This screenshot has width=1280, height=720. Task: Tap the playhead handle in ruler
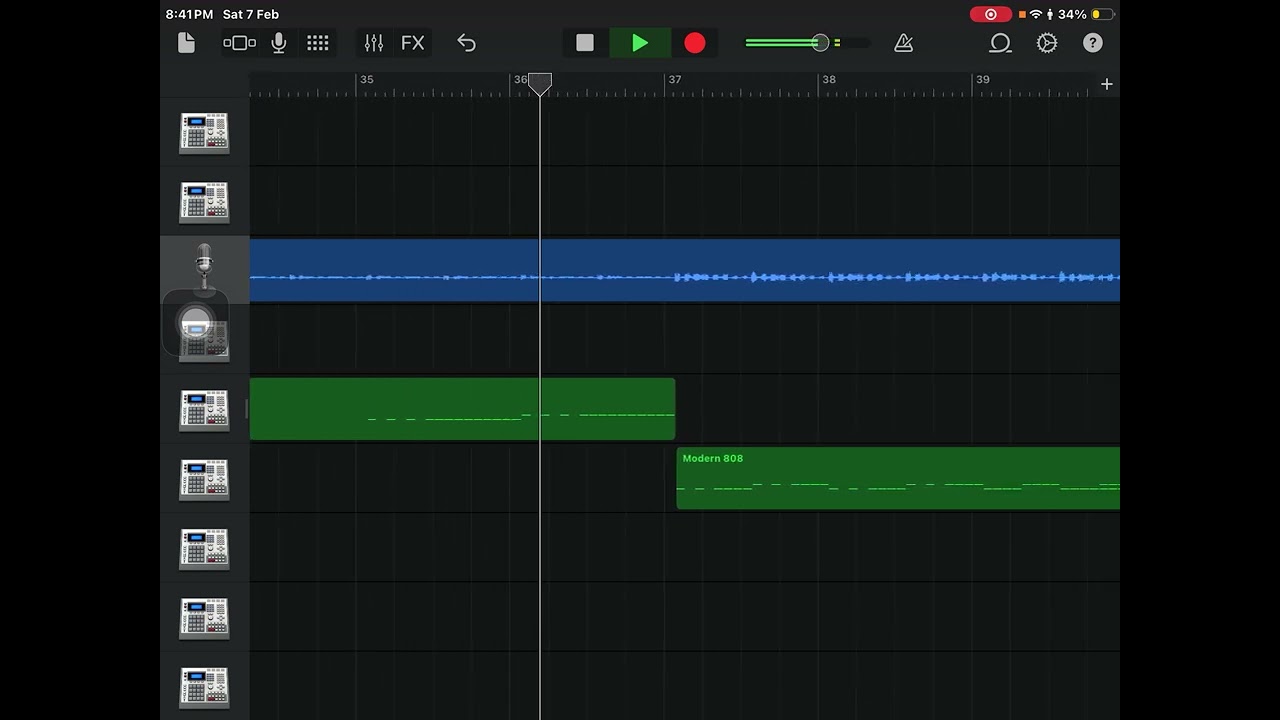click(x=540, y=84)
